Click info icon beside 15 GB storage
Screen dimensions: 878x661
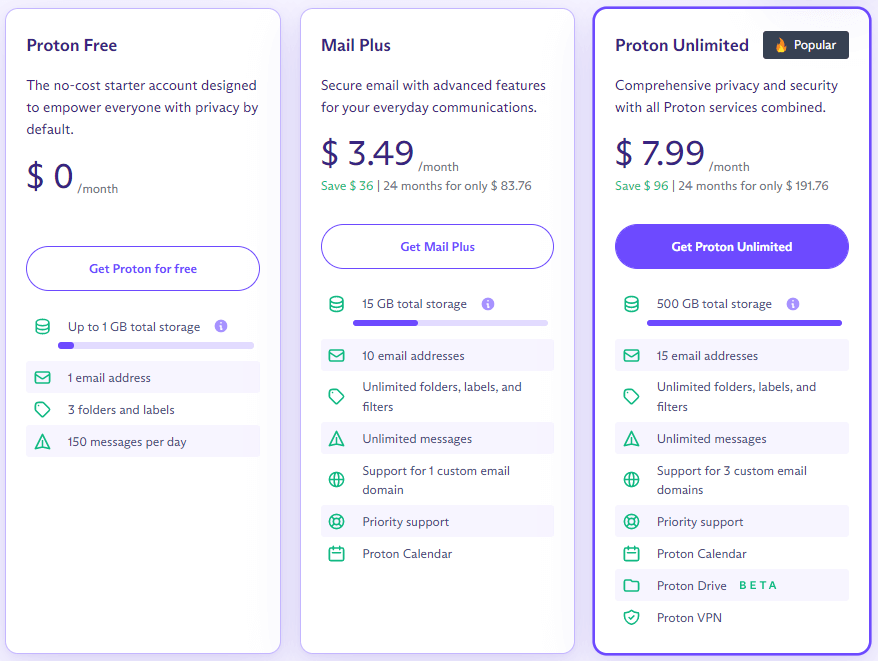pyautogui.click(x=488, y=304)
